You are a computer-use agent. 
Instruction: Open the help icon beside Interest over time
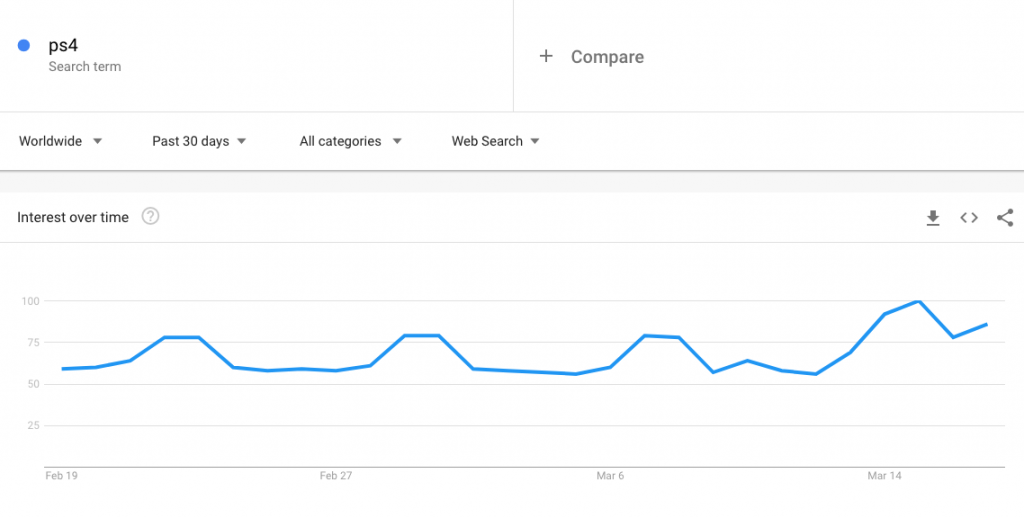pos(150,216)
